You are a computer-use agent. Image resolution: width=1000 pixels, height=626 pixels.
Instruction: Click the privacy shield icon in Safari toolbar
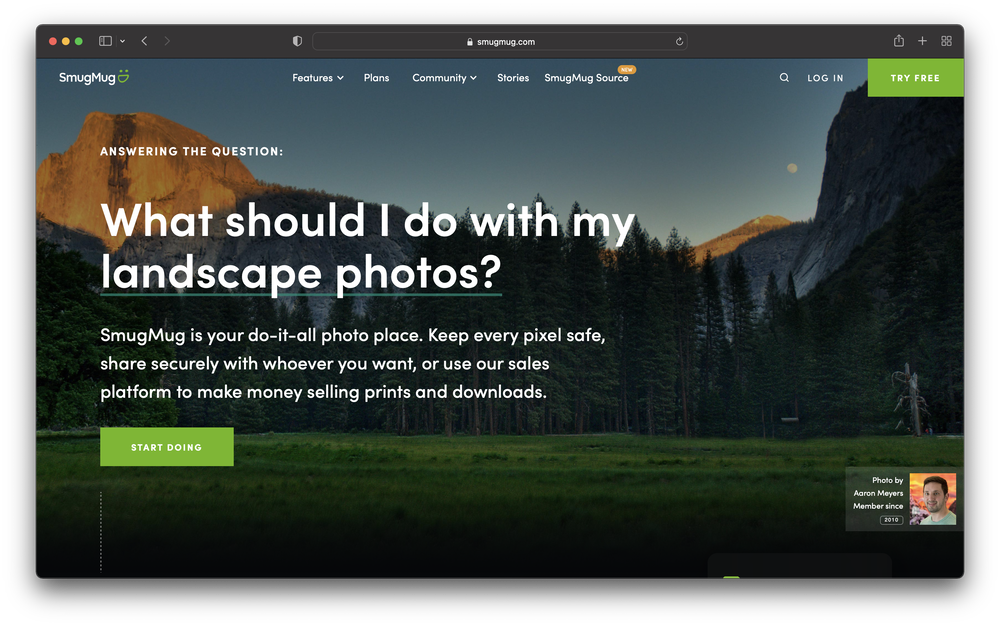[296, 41]
